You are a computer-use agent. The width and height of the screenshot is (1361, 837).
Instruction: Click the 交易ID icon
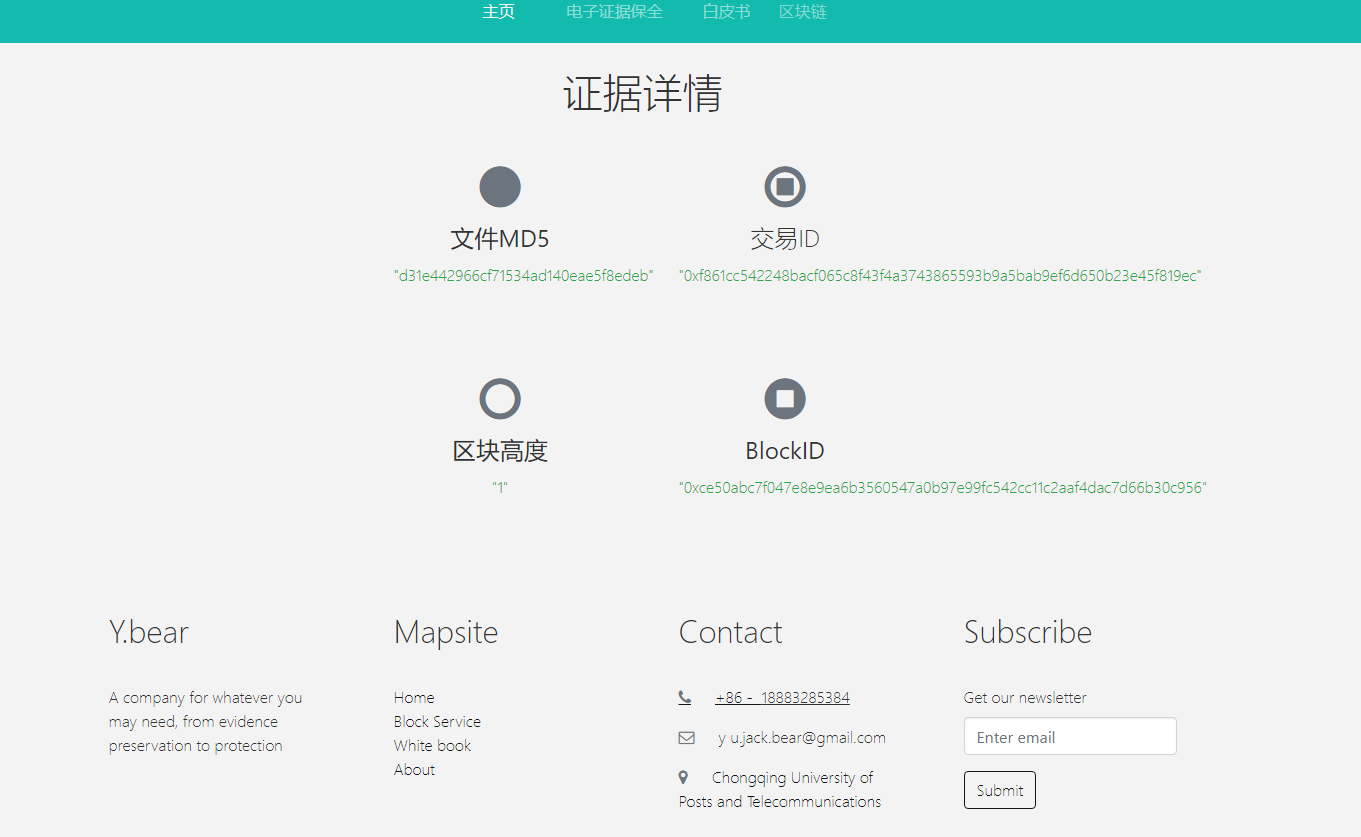tap(784, 186)
